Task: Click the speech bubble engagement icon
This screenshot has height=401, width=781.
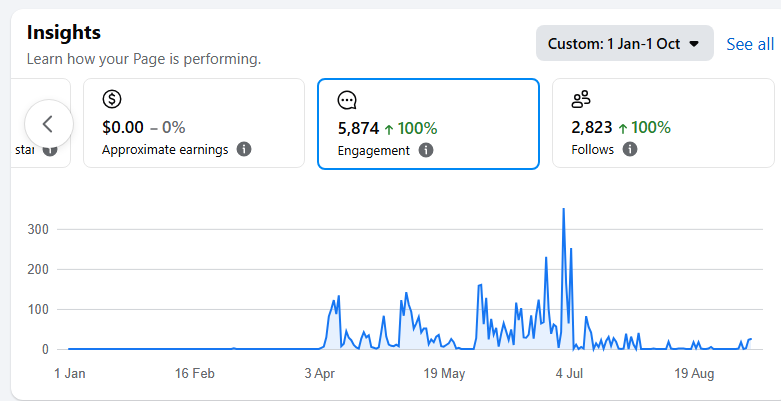Action: pos(347,101)
